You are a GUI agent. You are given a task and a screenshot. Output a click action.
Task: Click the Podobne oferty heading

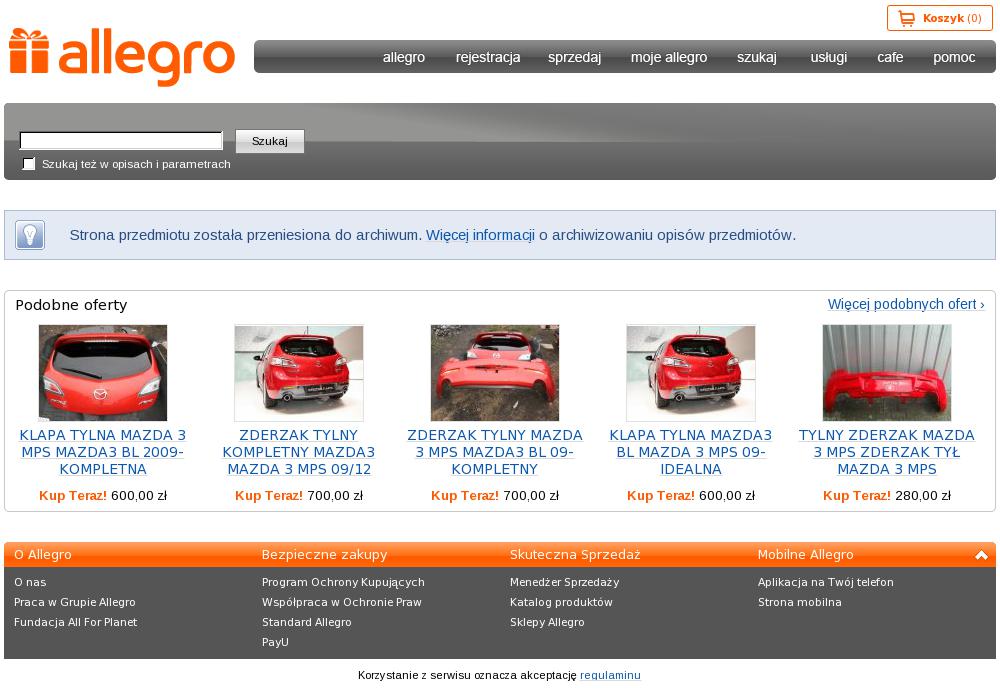pyautogui.click(x=71, y=305)
